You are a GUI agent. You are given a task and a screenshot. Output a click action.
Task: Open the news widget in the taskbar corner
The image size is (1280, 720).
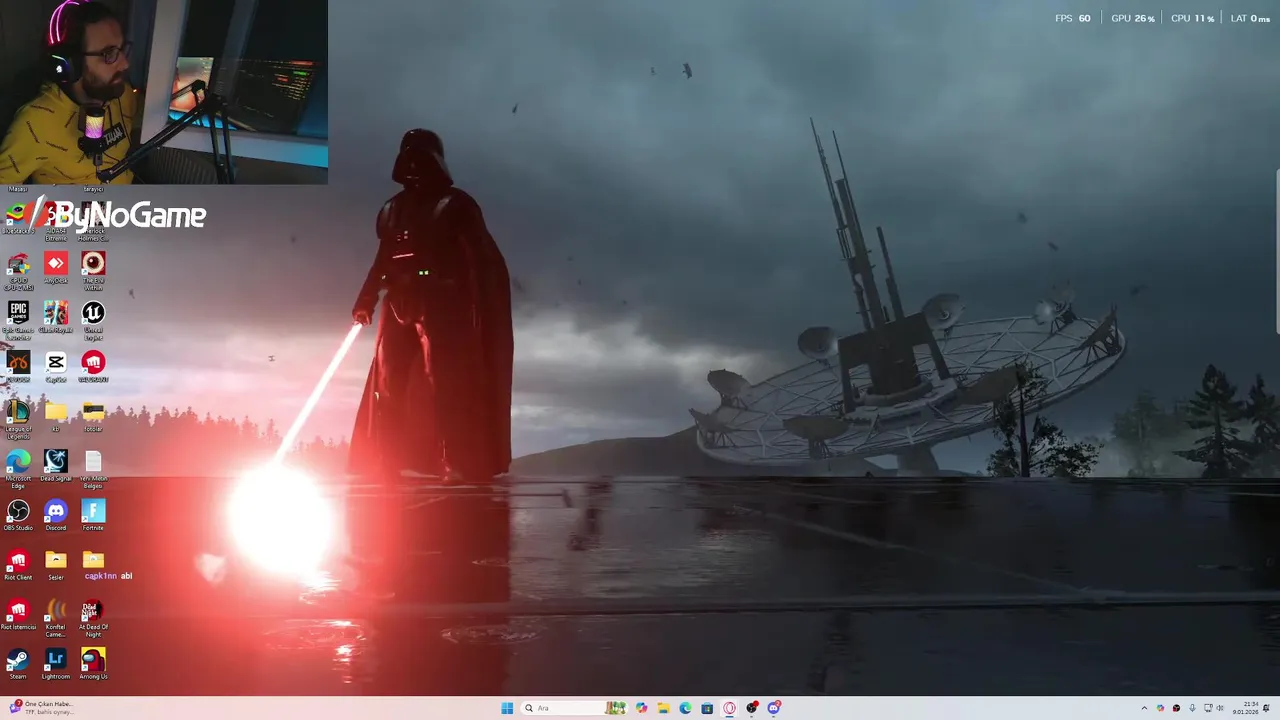pos(40,708)
